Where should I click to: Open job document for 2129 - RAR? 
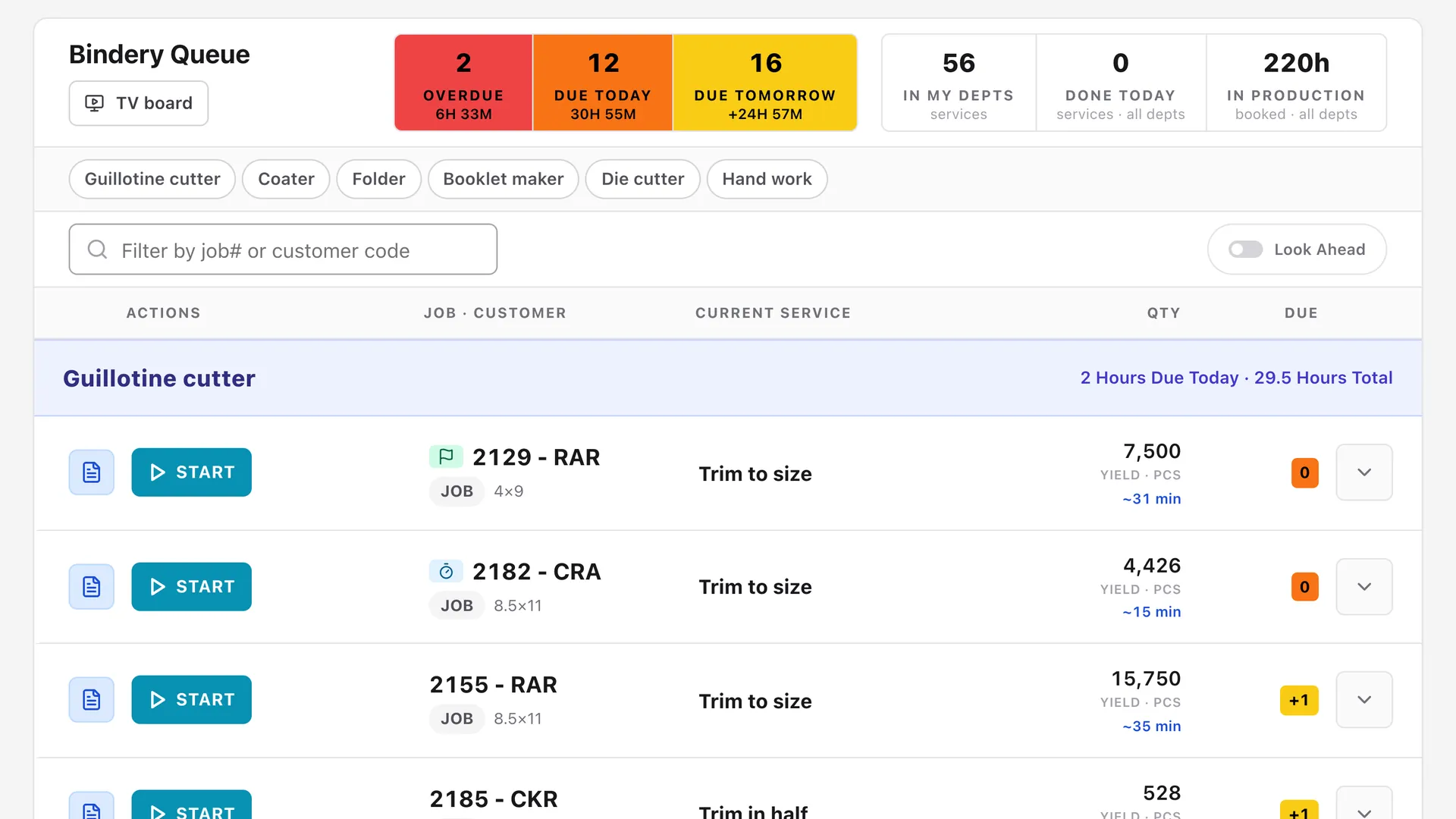tap(92, 472)
